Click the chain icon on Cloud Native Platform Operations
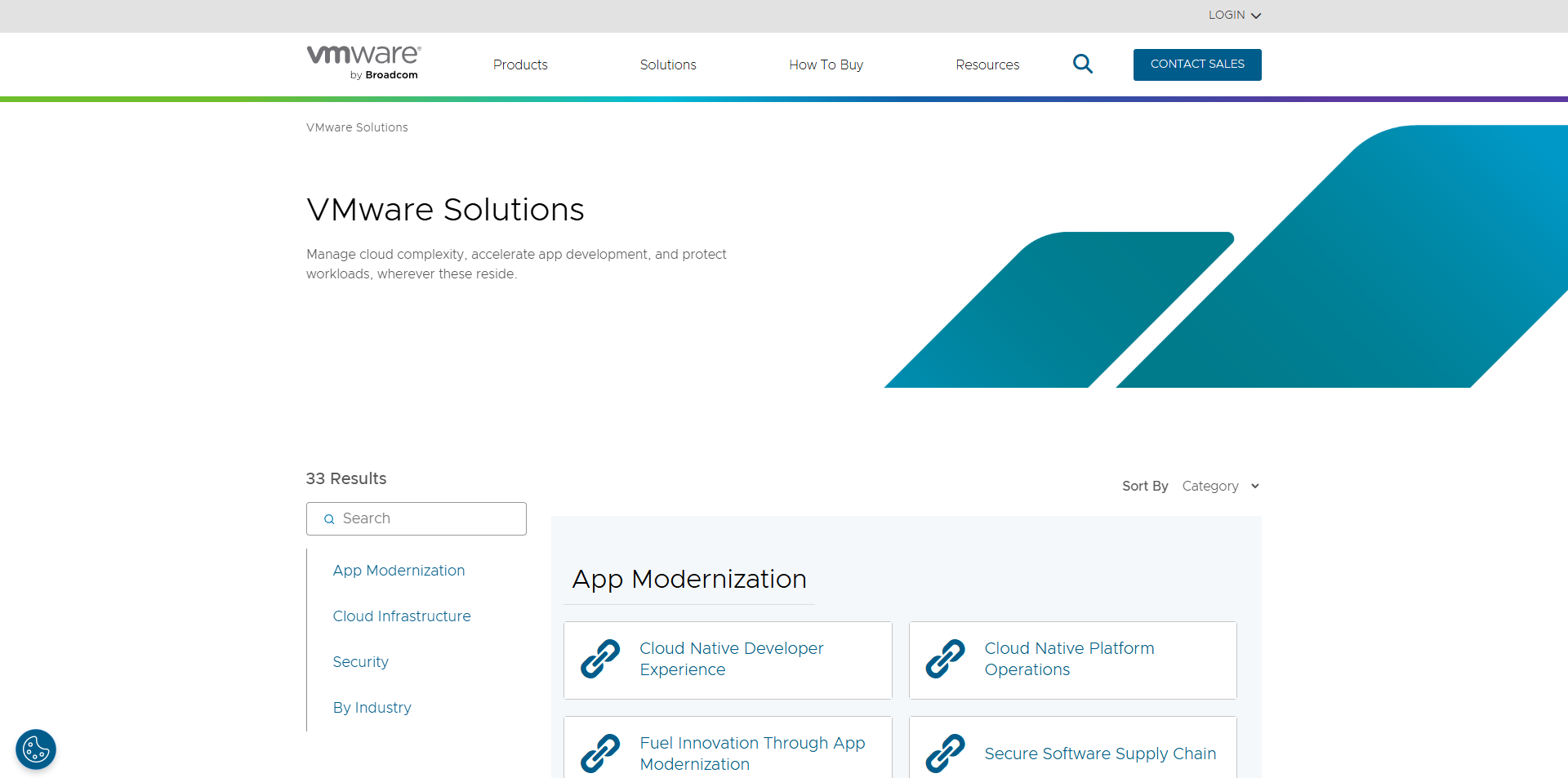Screen dimensions: 1568x778 945,659
